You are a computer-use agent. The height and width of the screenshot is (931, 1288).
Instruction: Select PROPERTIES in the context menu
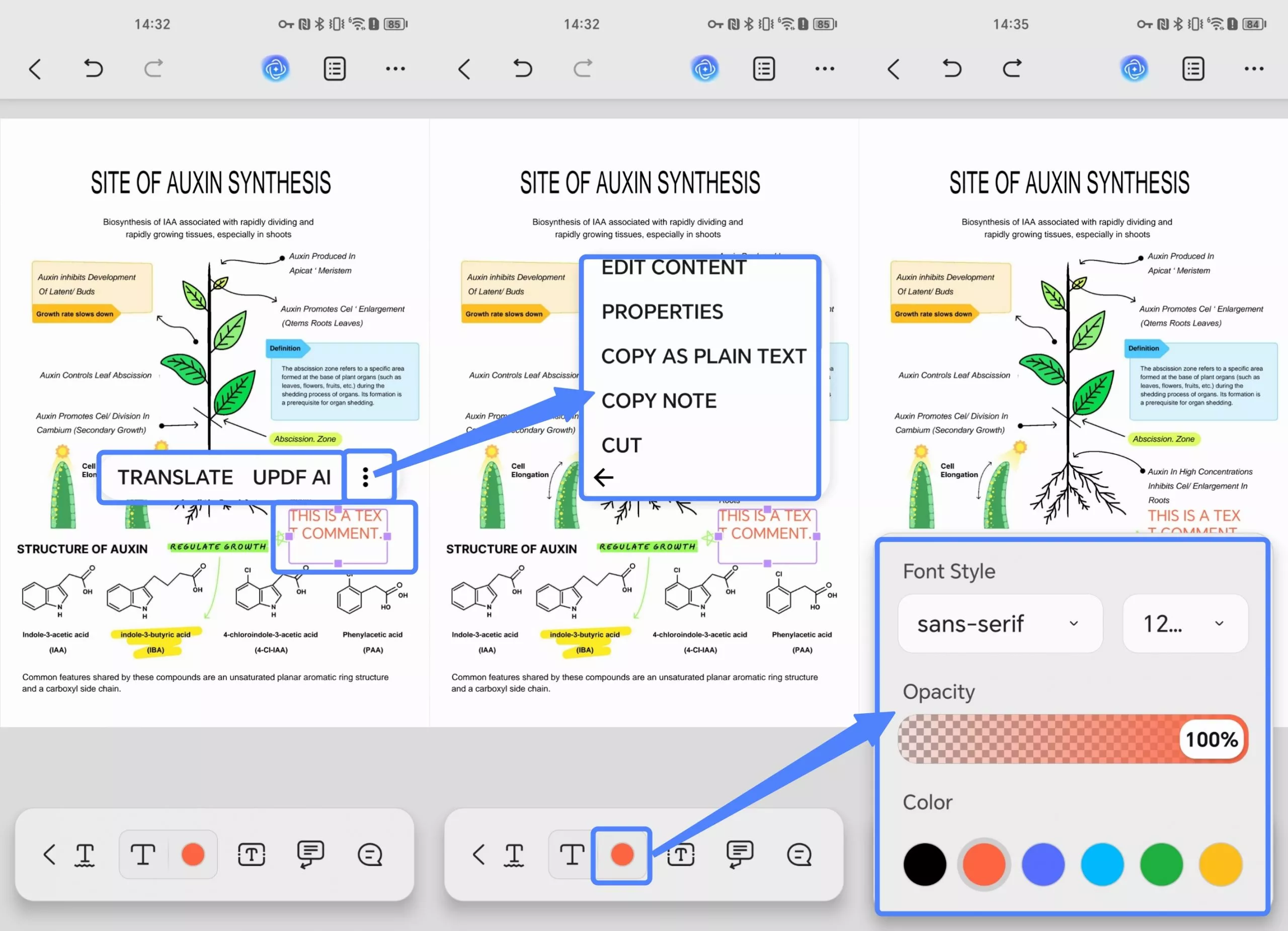[x=662, y=312]
